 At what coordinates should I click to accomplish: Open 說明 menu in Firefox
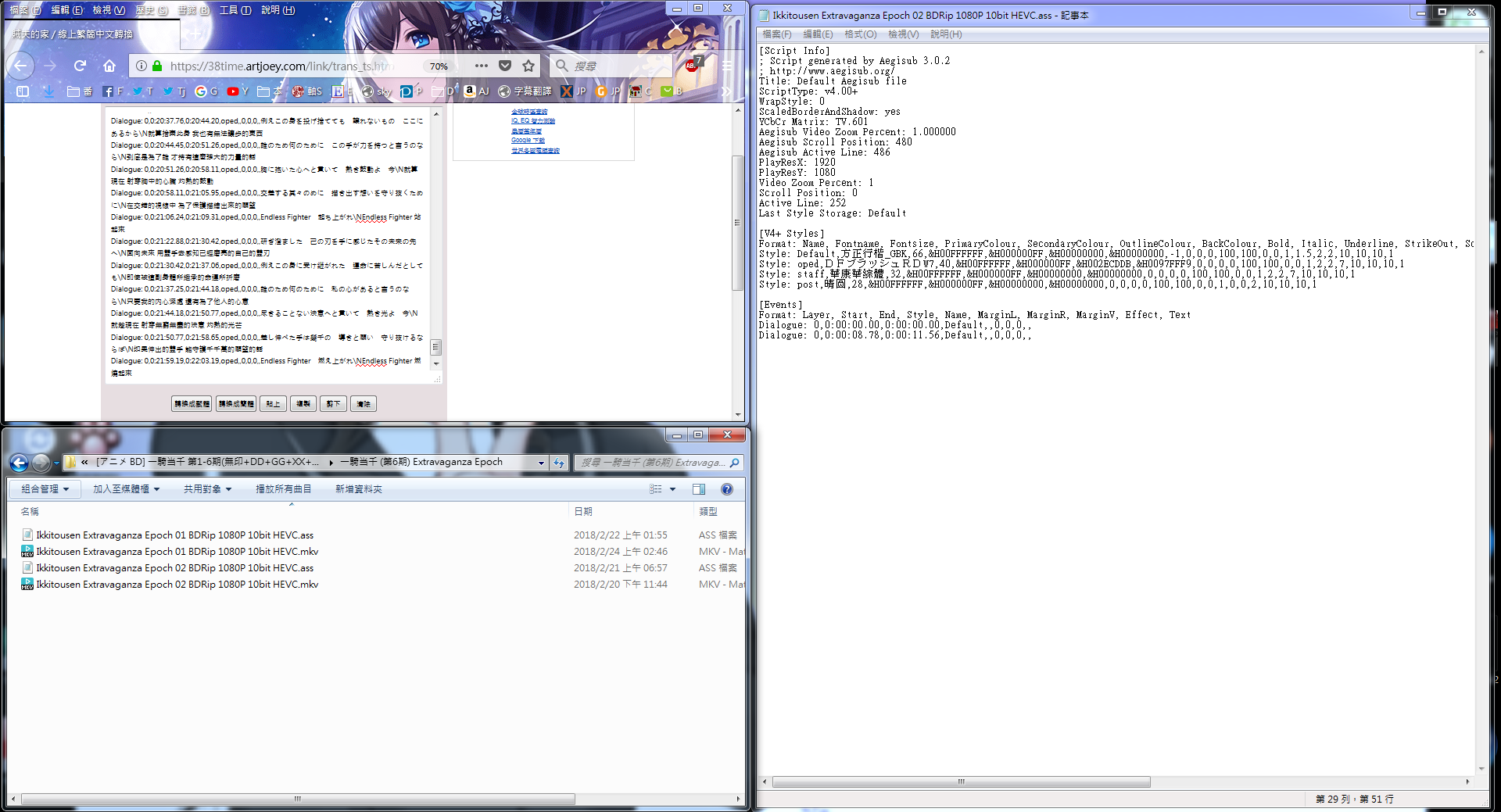point(278,9)
